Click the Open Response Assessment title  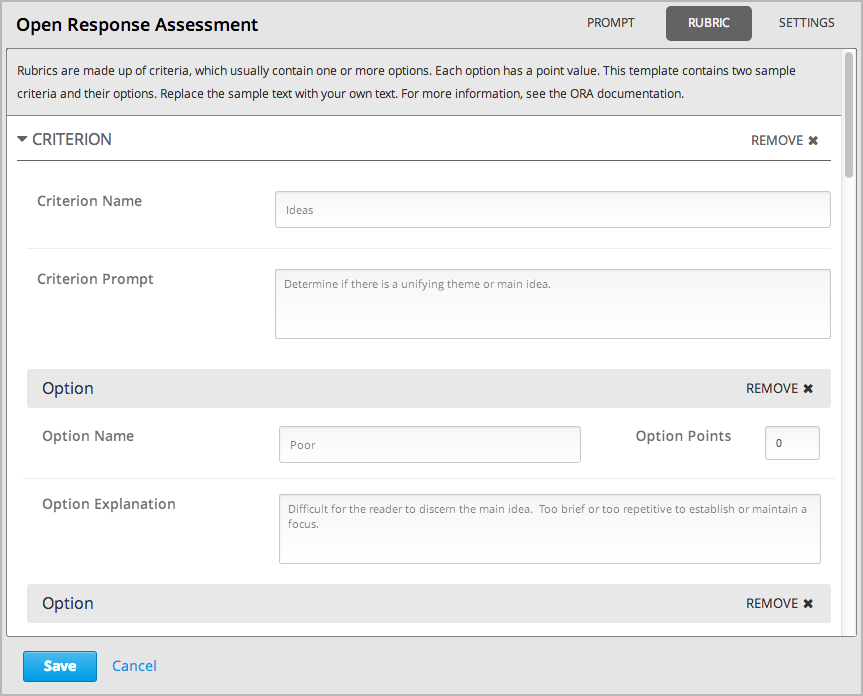pos(137,25)
